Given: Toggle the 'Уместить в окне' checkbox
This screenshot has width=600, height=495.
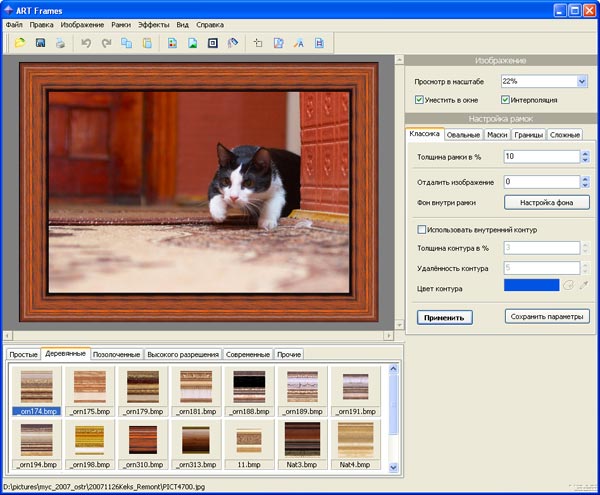Looking at the screenshot, I should [x=420, y=100].
